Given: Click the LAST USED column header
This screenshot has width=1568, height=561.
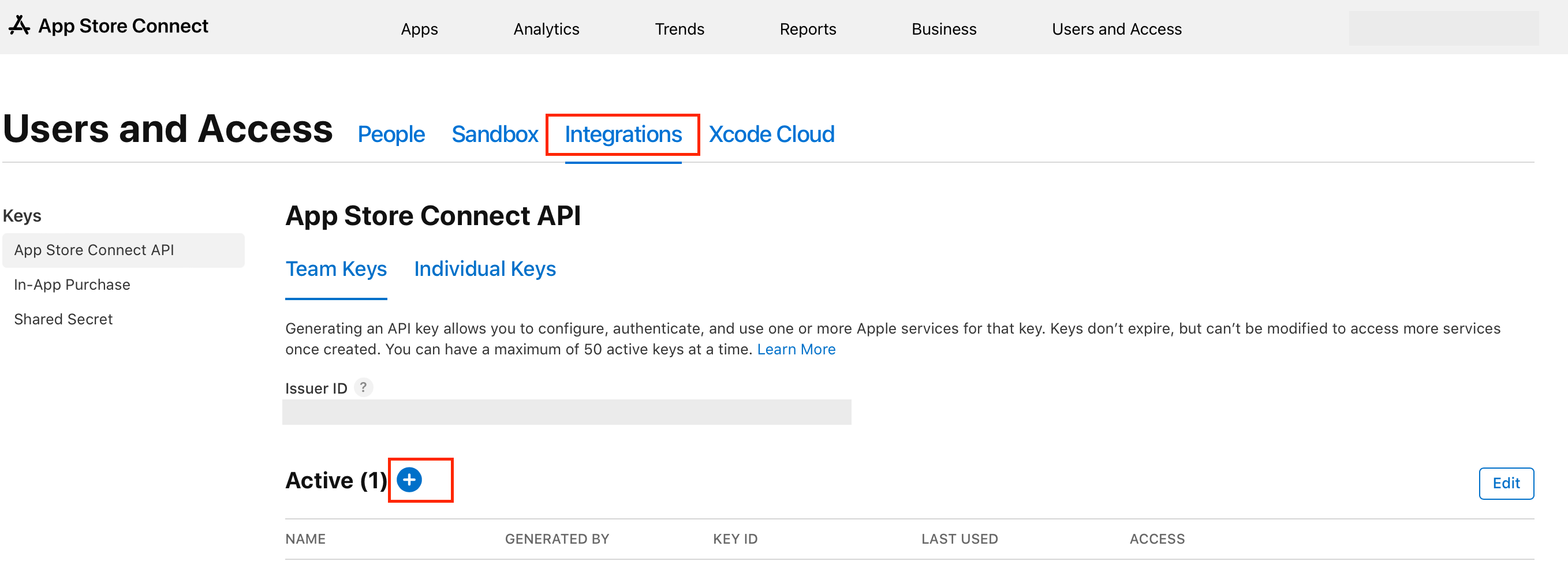Looking at the screenshot, I should [960, 538].
